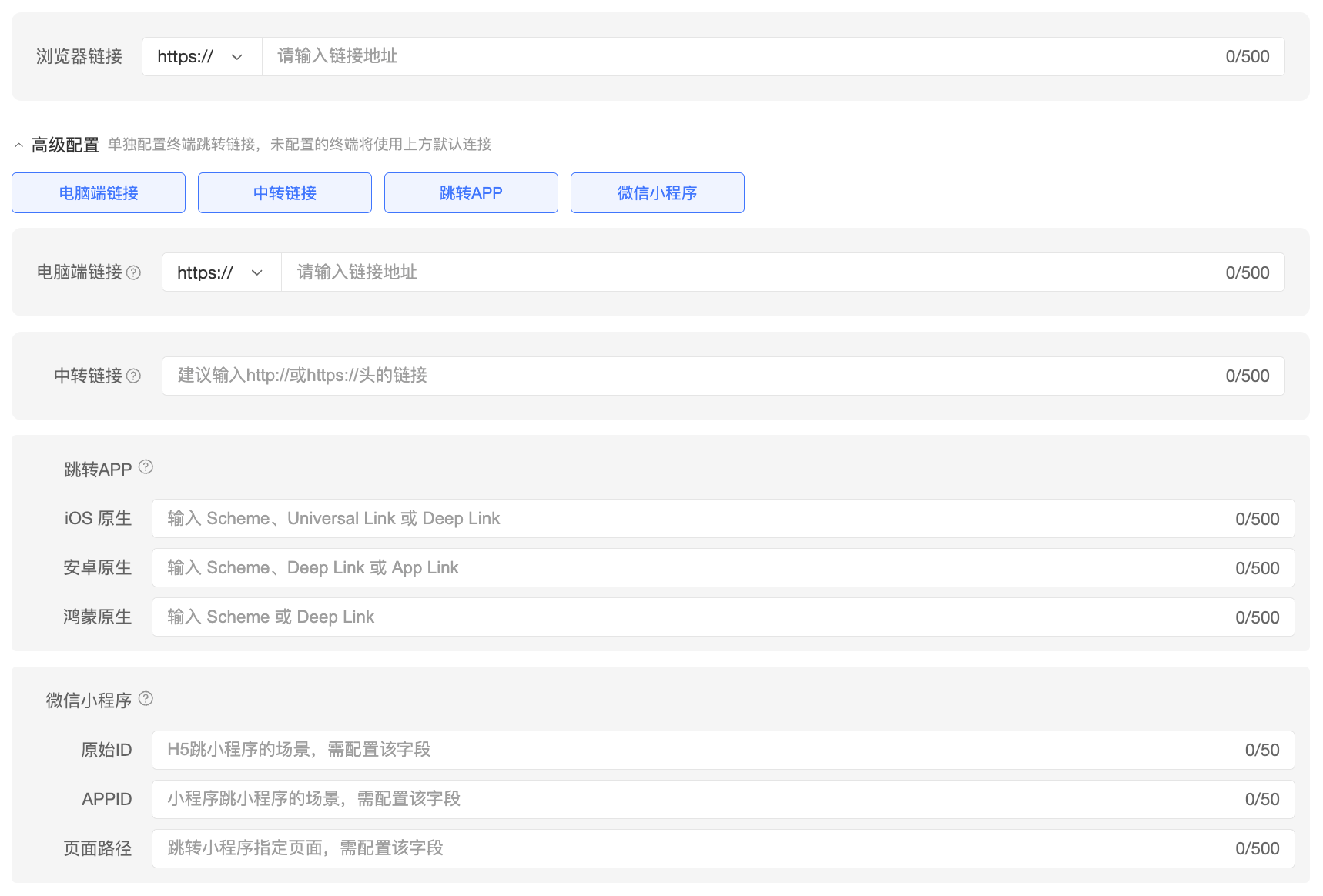Screen dimensions: 1323x896
Task: Focus the APPID input field
Action: tap(723, 799)
